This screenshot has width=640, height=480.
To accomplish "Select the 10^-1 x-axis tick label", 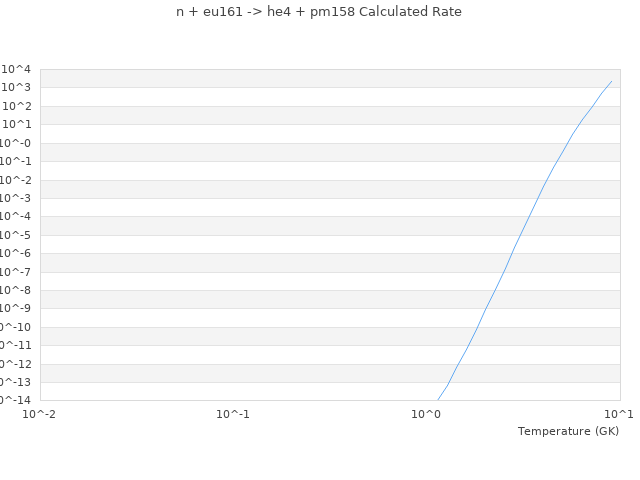I will 233,414.
